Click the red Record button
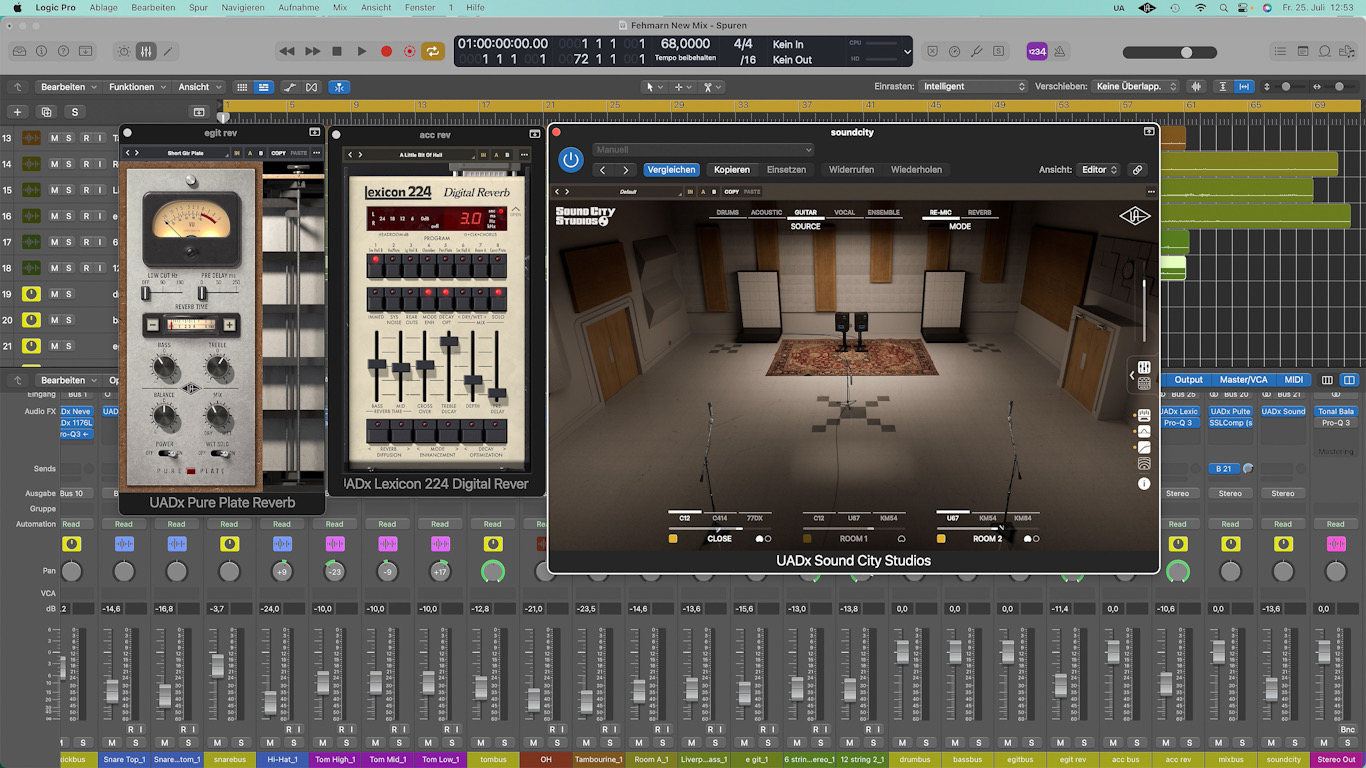Viewport: 1366px width, 768px height. 386,51
